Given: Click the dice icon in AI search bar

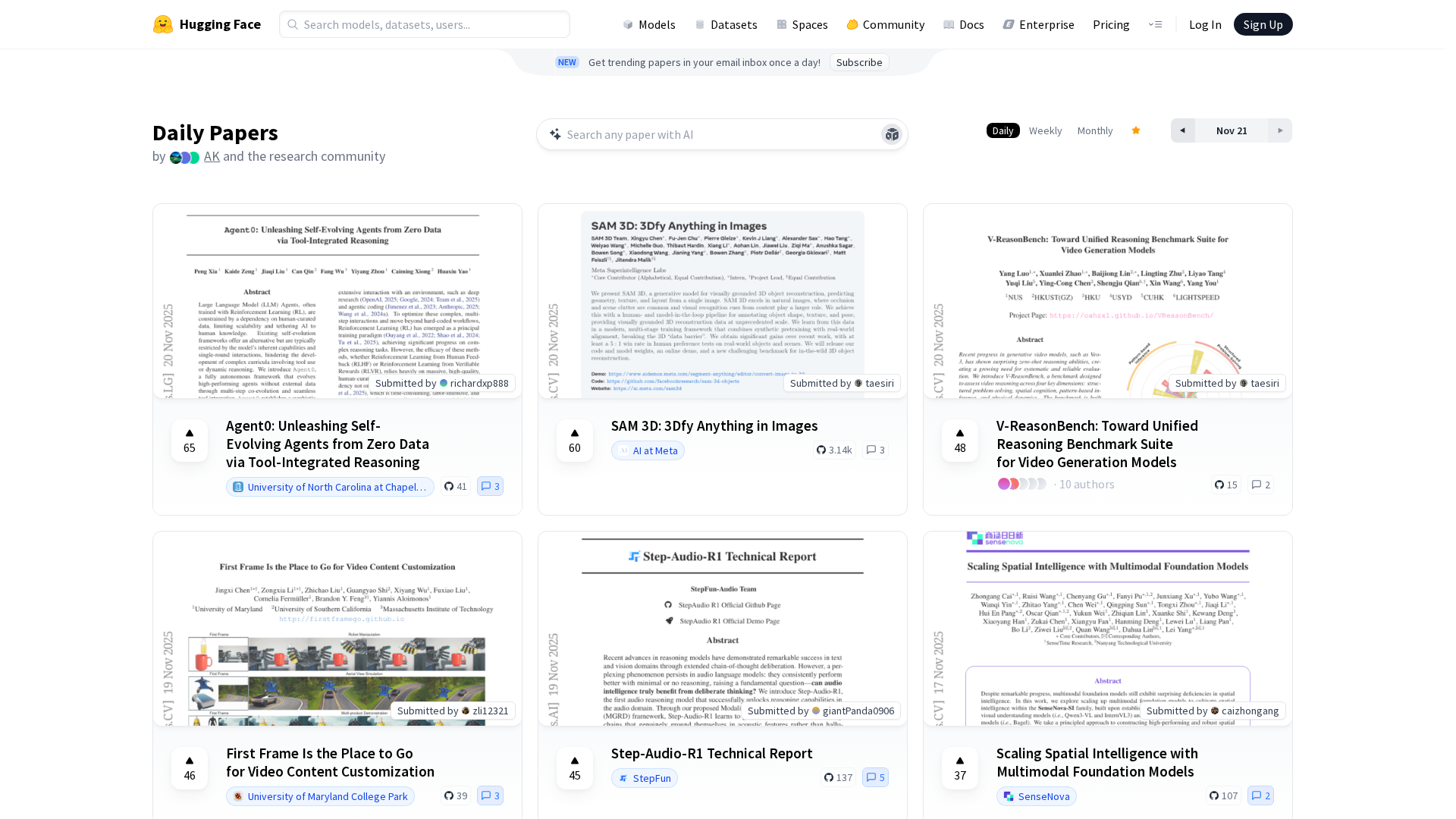Looking at the screenshot, I should pos(892,135).
